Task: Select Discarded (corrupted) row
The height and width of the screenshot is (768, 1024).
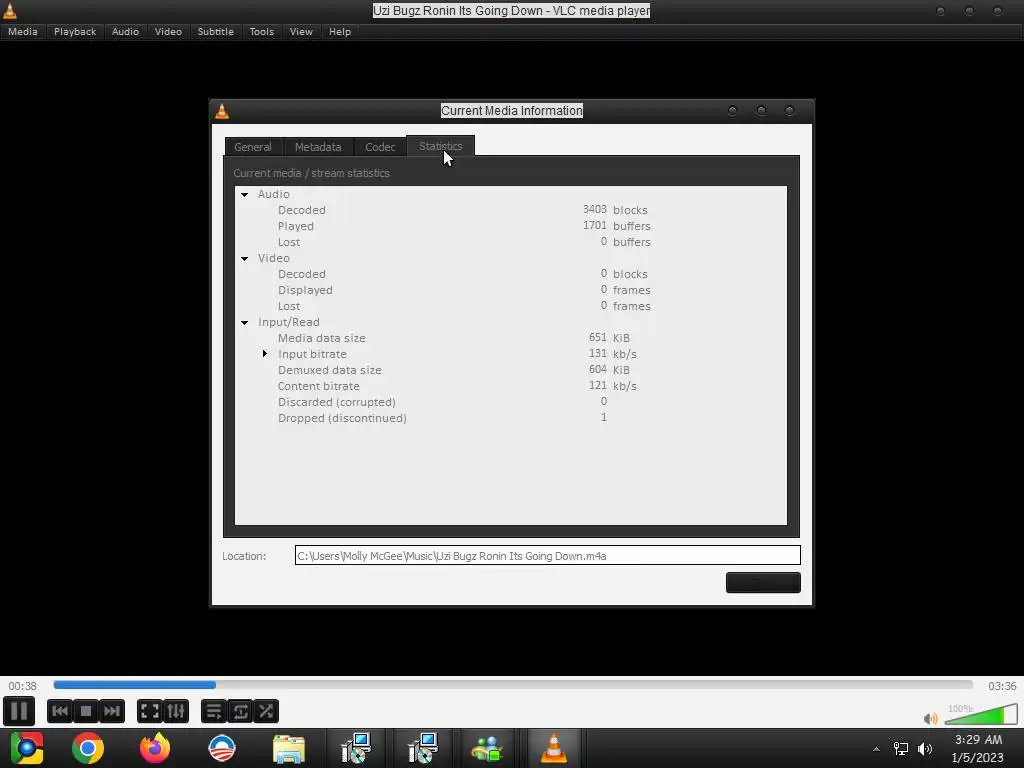Action: [x=511, y=402]
